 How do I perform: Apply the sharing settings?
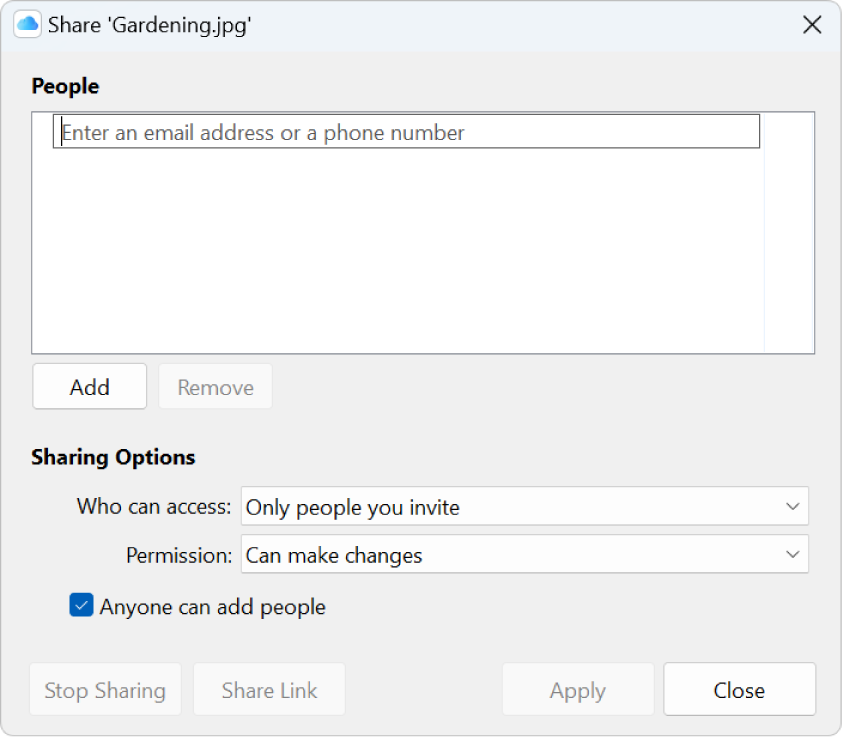(x=578, y=689)
